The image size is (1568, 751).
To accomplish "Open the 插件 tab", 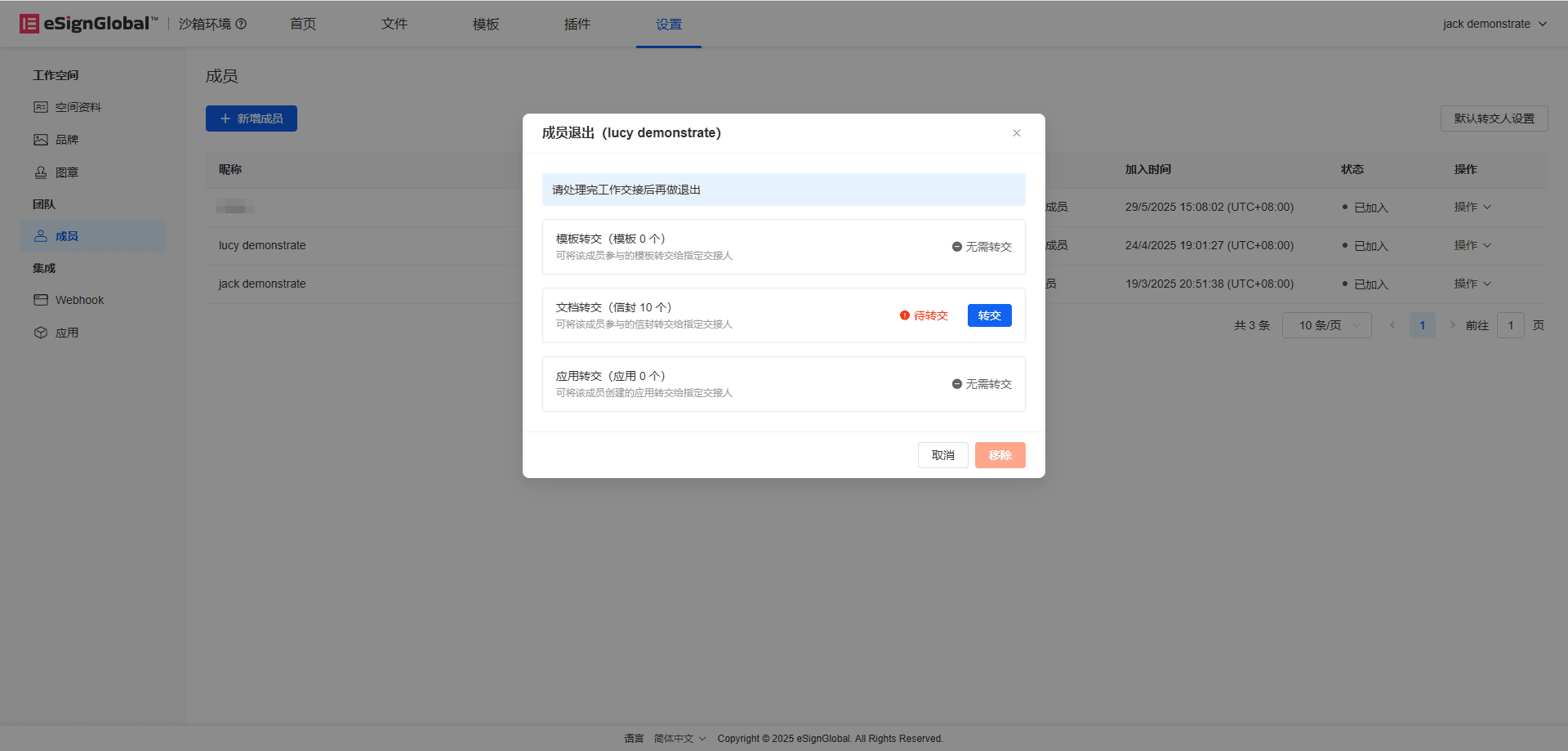I will [577, 24].
